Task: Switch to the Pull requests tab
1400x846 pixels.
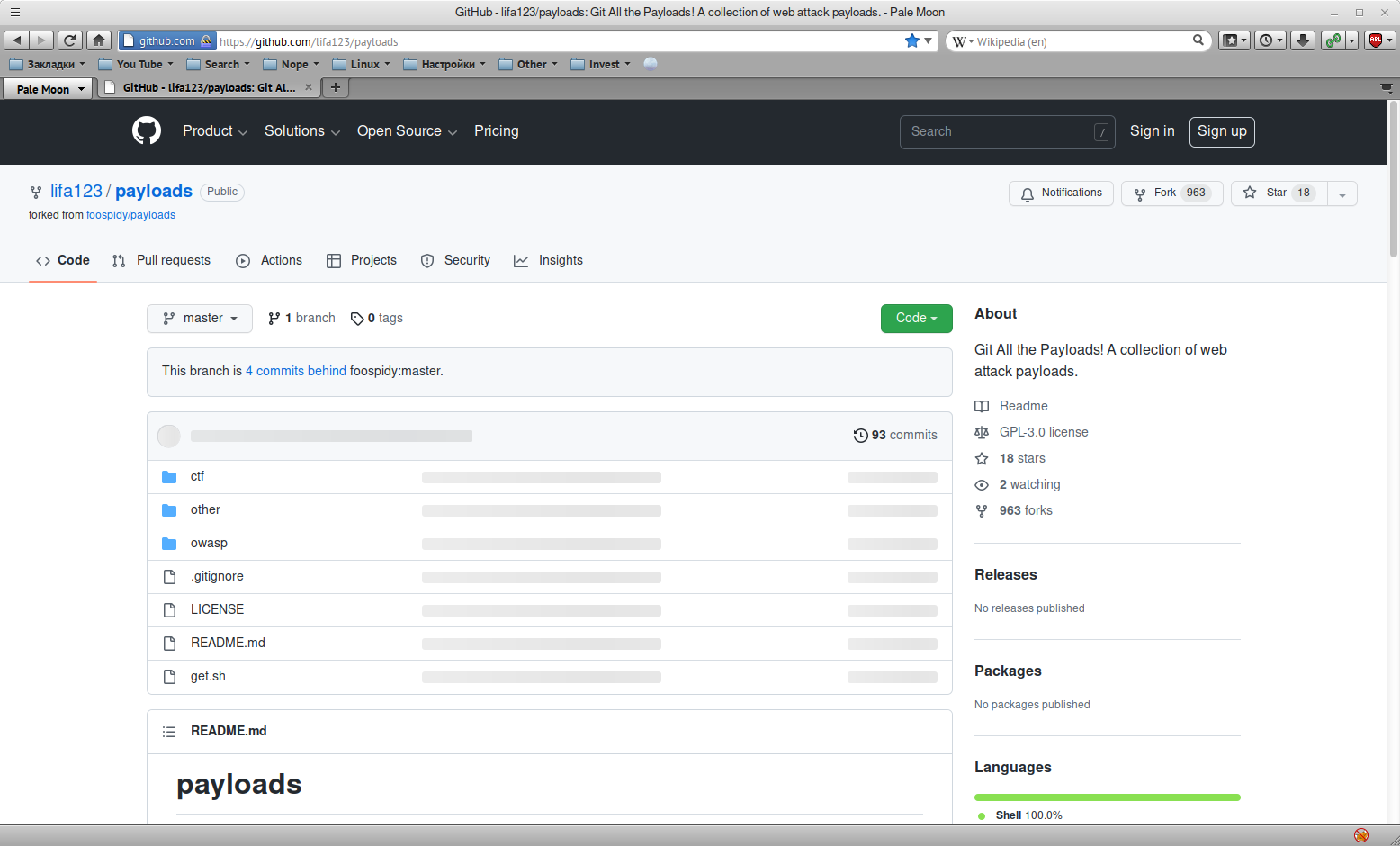Action: click(x=162, y=261)
